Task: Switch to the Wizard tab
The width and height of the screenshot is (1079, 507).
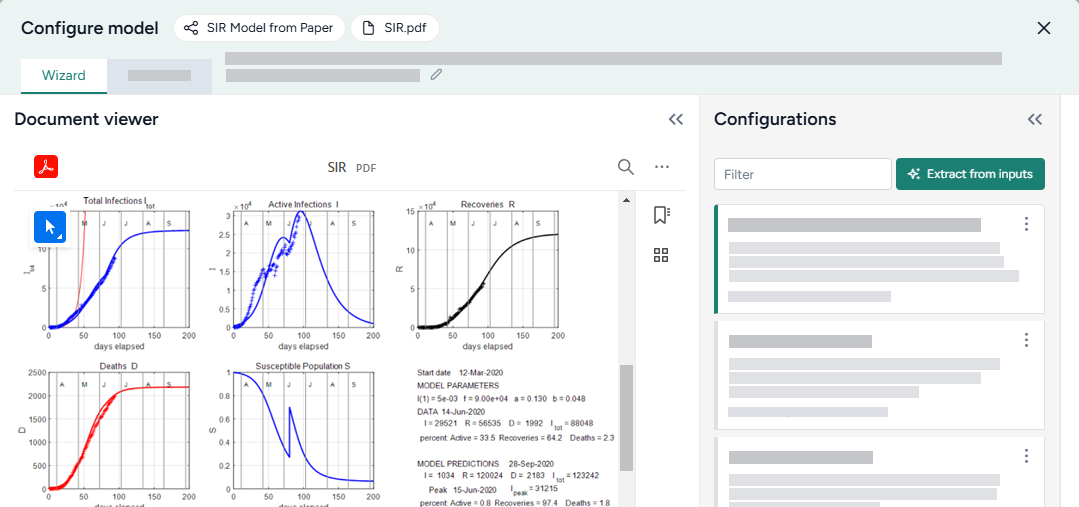Action: pyautogui.click(x=64, y=75)
